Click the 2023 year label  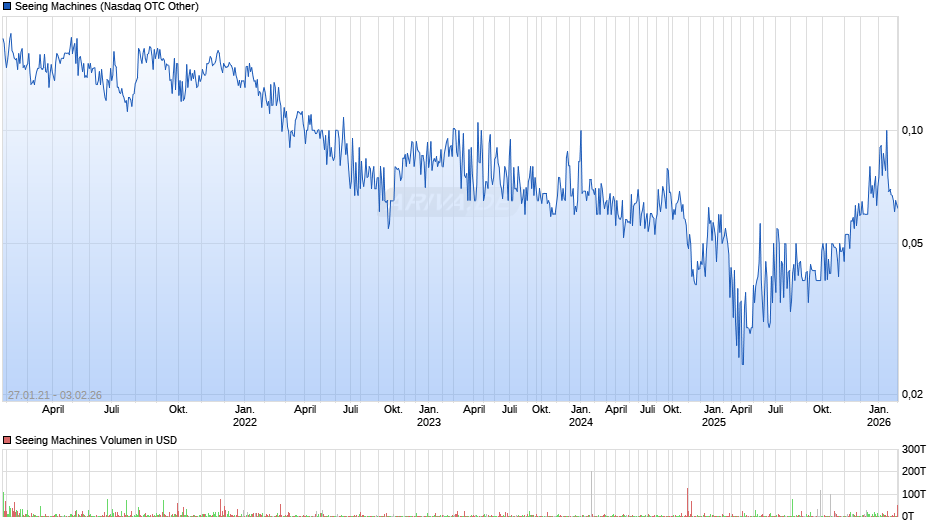click(x=429, y=422)
